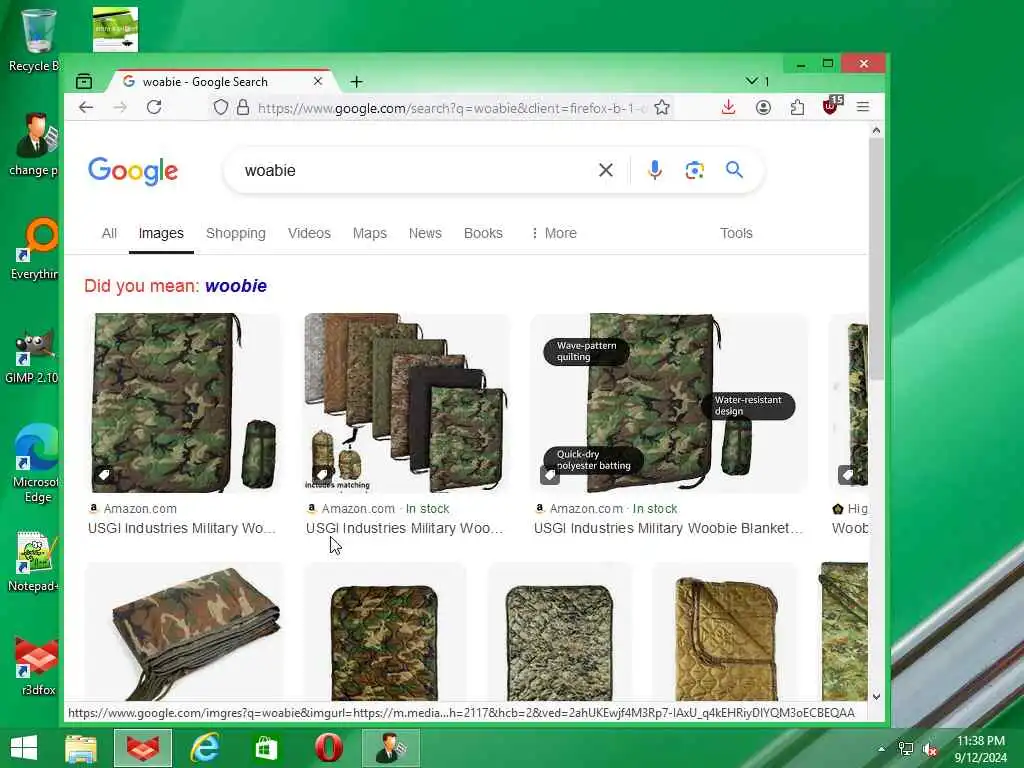Viewport: 1024px width, 768px height.
Task: Show hidden tray icons arrow
Action: point(882,749)
